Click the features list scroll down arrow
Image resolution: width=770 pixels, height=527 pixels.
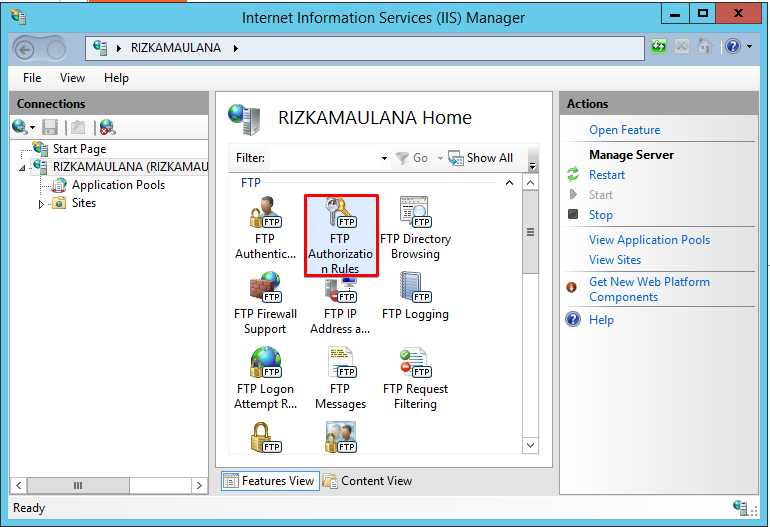[530, 445]
